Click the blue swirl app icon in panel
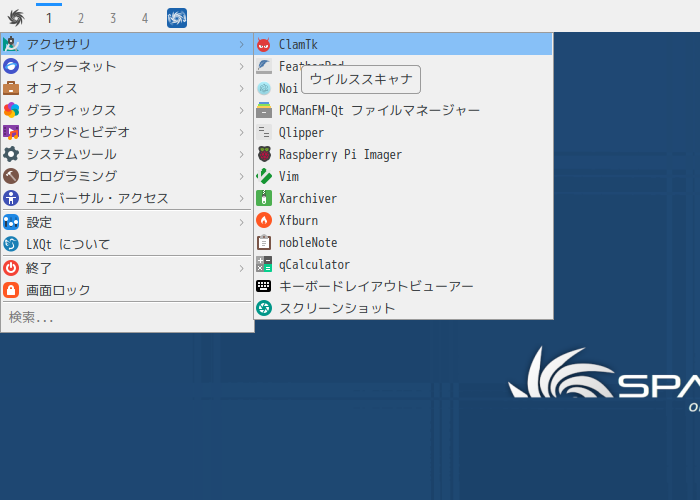Image resolution: width=700 pixels, height=500 pixels. (x=177, y=18)
